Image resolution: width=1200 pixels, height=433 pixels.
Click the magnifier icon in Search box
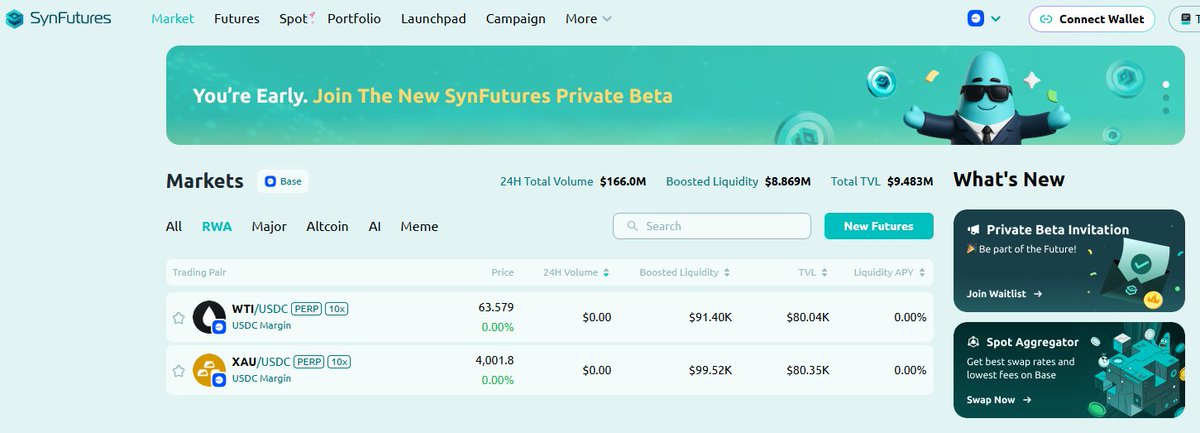click(x=632, y=226)
